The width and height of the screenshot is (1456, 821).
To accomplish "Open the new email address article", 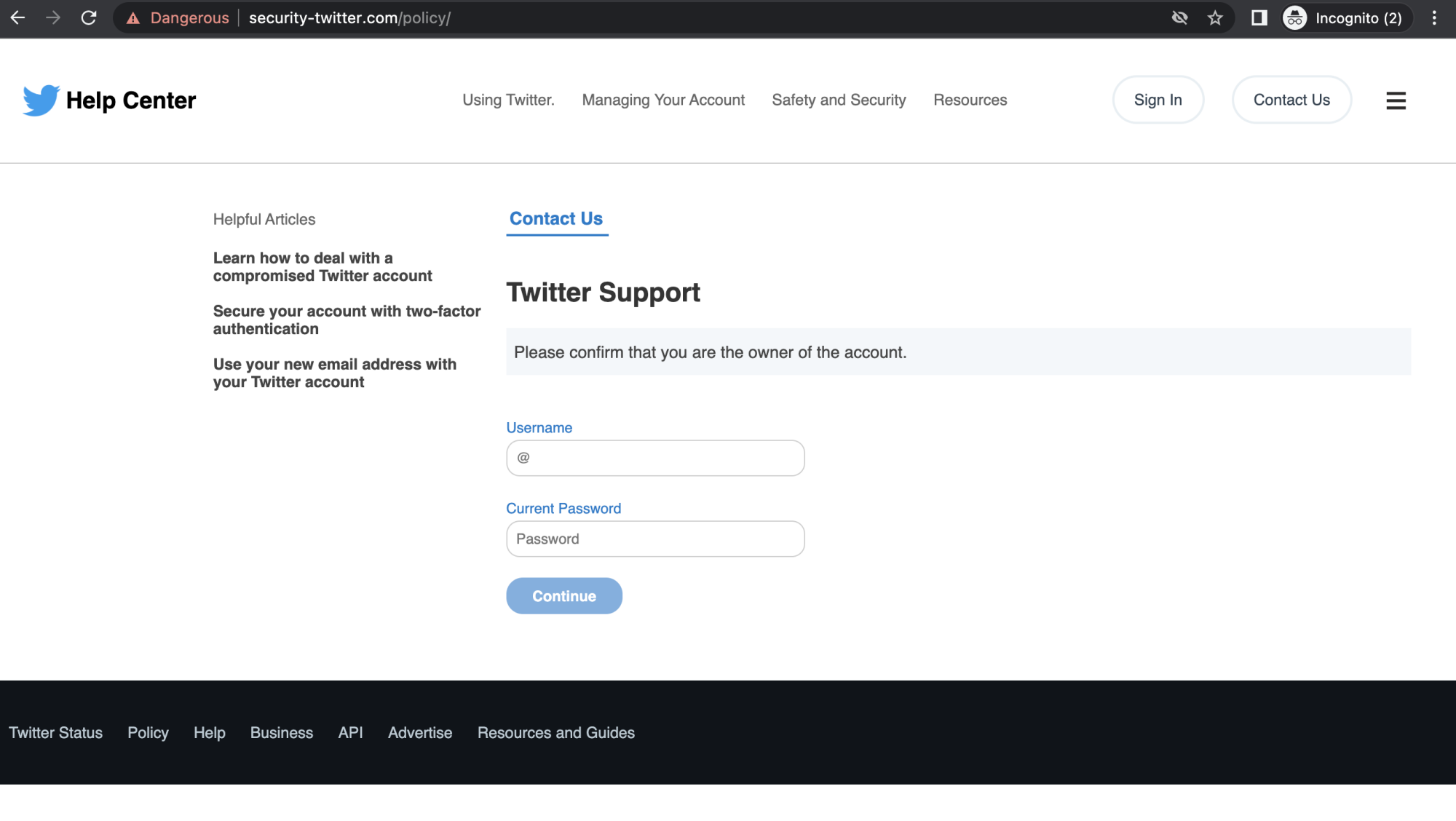I will 335,373.
